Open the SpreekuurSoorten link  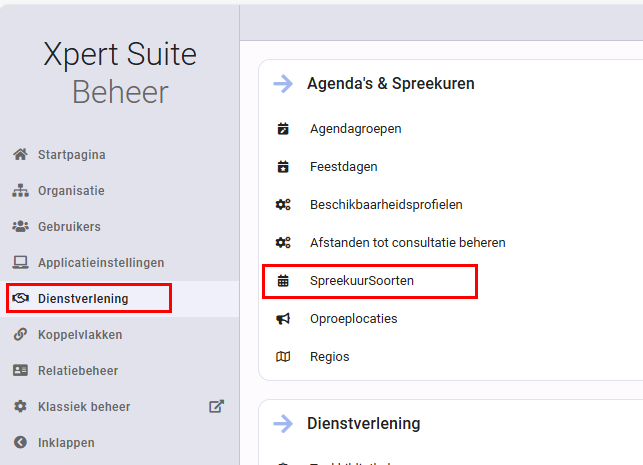(x=362, y=281)
